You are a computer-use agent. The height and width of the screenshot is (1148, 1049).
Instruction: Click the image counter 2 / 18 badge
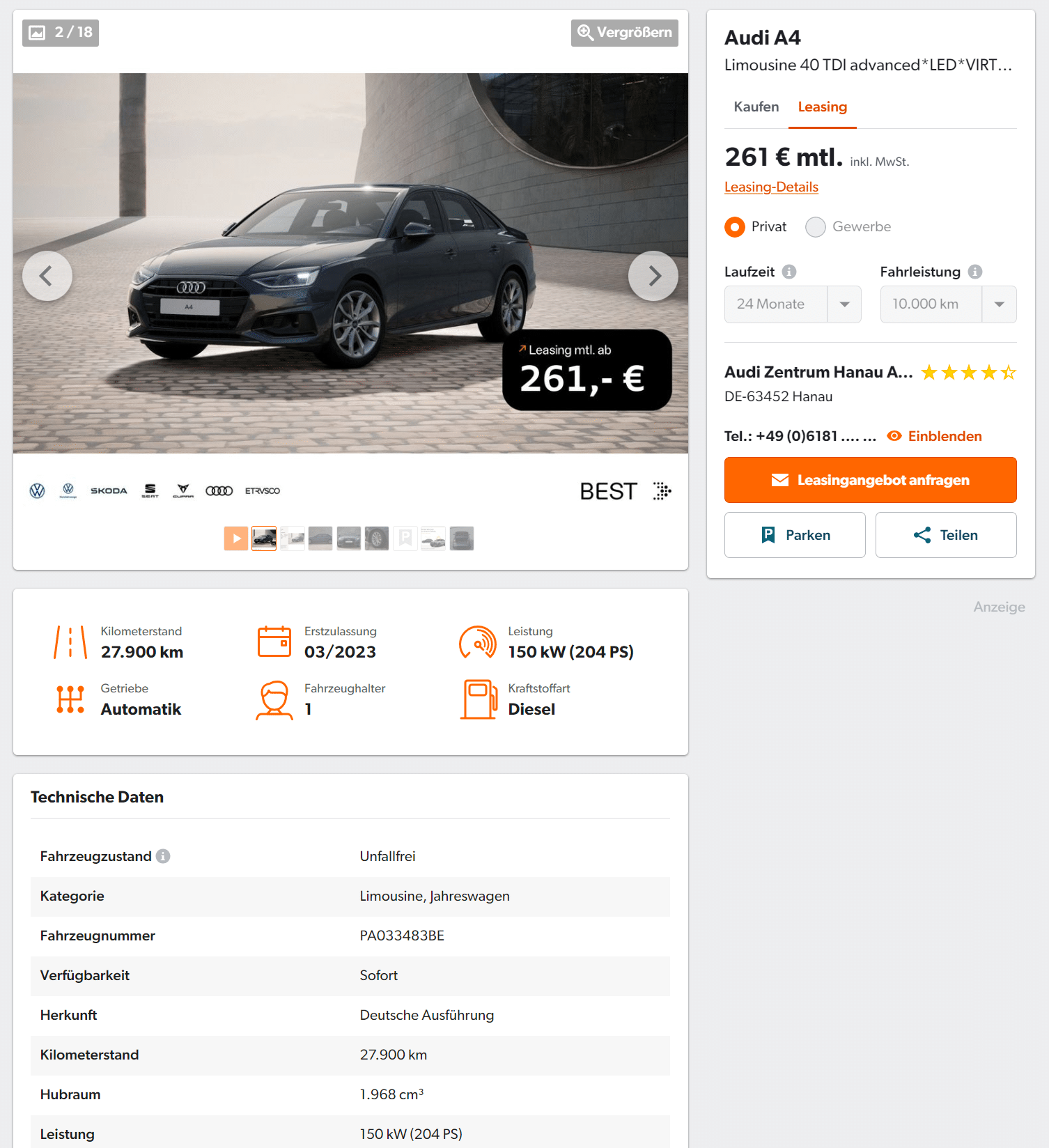[61, 33]
